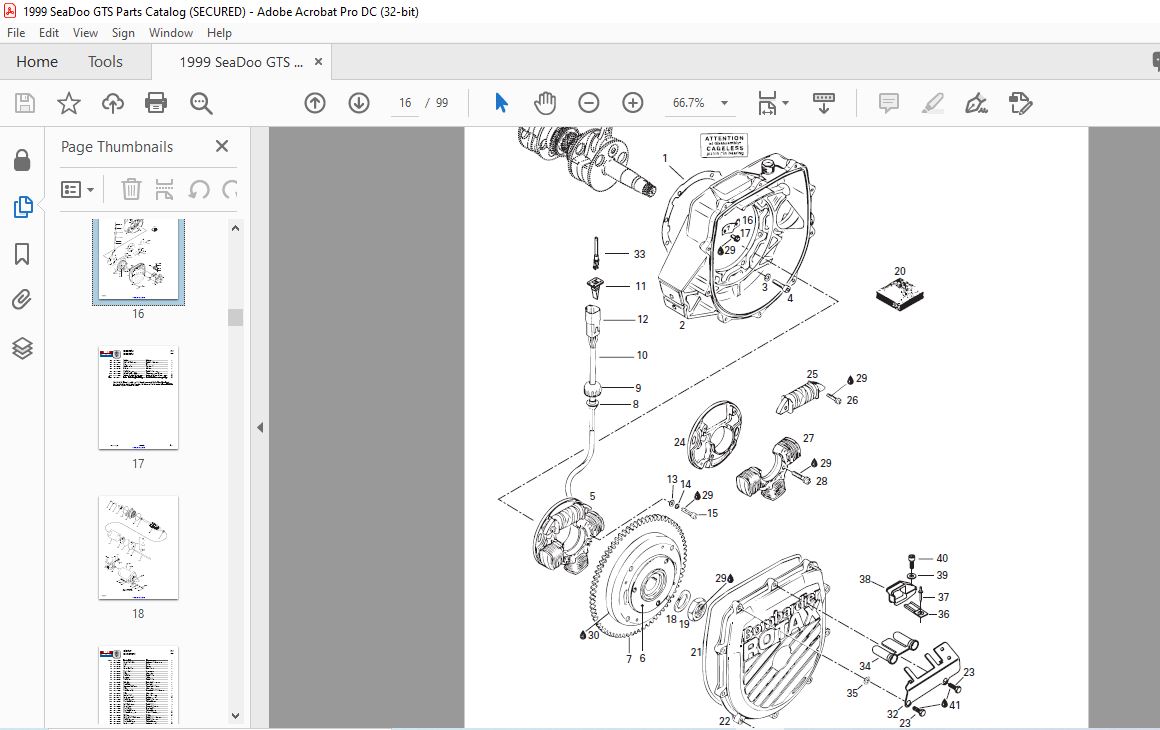Viewport: 1160px width, 730px height.
Task: Go to next page arrow
Action: 359,103
